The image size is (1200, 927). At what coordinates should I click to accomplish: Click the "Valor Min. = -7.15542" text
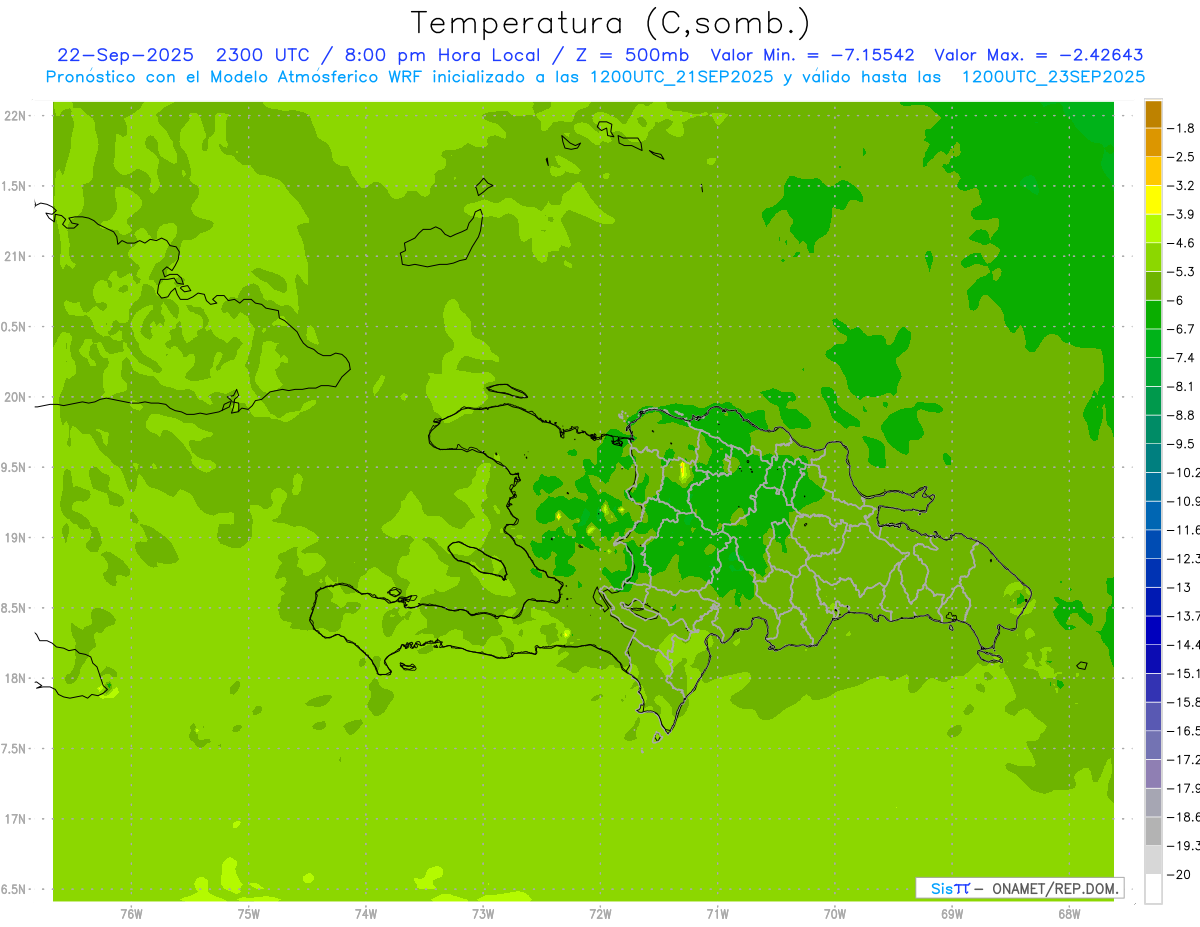pos(811,55)
